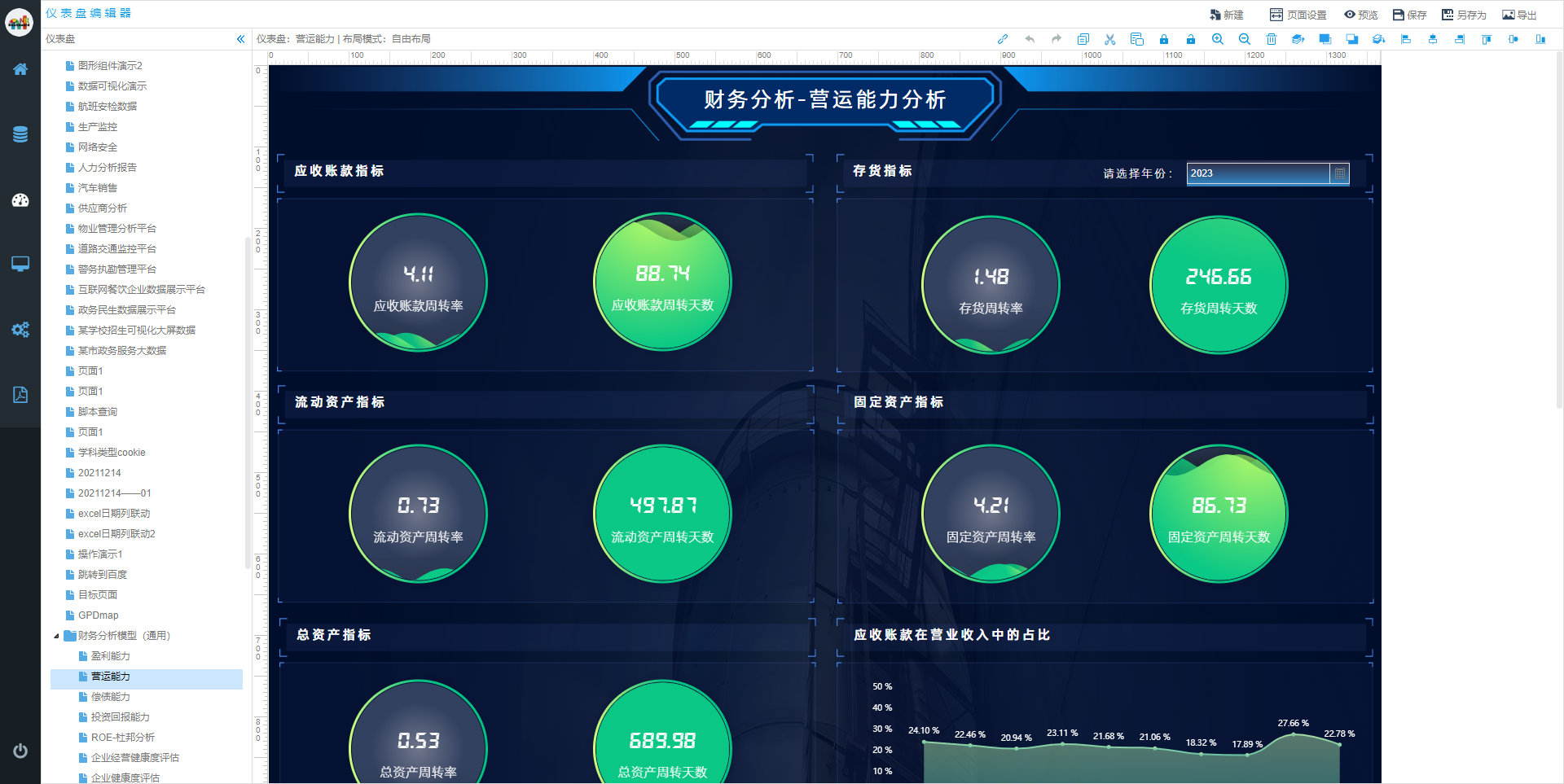Viewport: 1564px width, 784px height.
Task: Copy the selected component
Action: [x=1083, y=39]
